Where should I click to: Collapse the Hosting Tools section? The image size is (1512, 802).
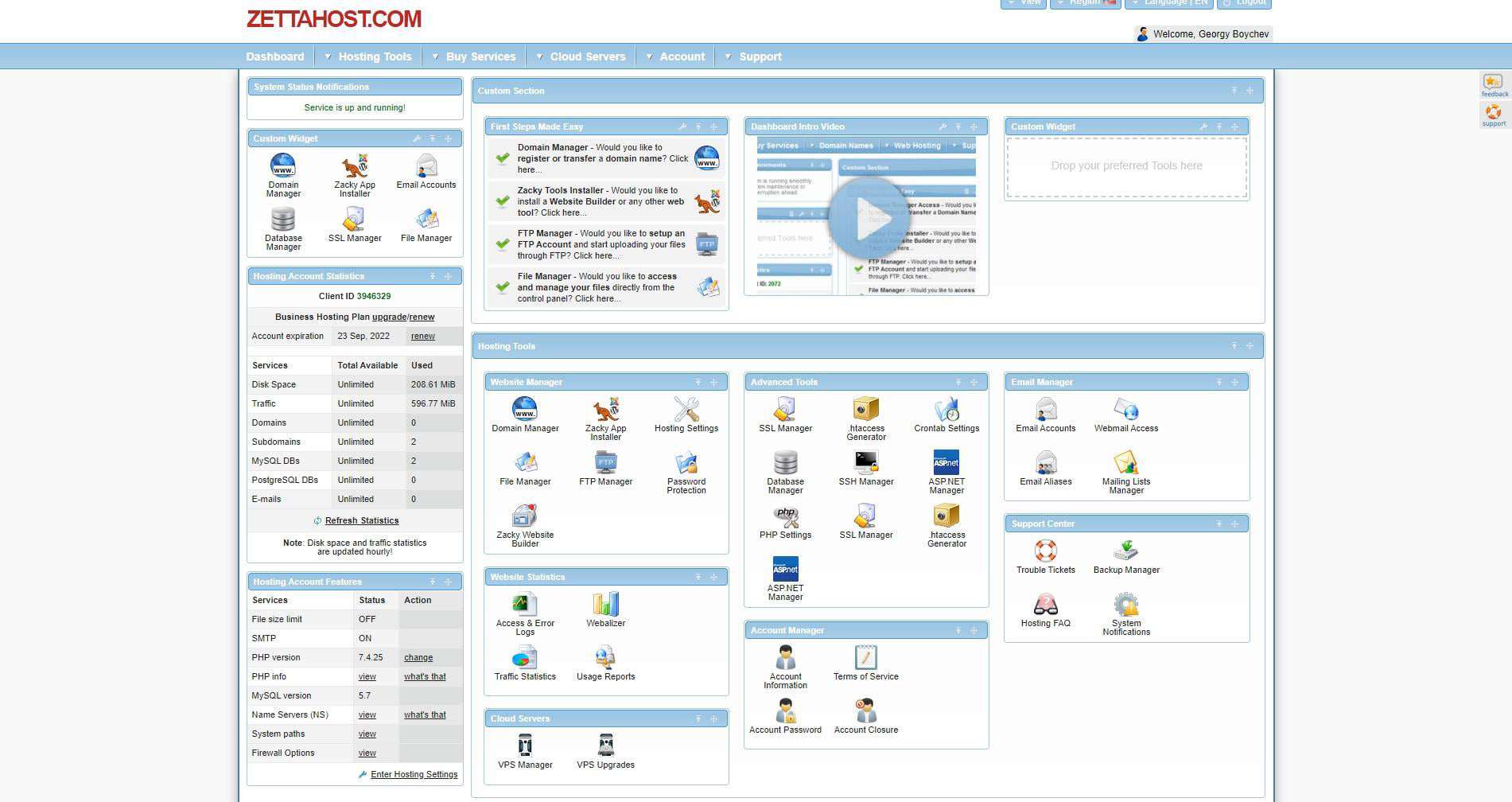1234,346
